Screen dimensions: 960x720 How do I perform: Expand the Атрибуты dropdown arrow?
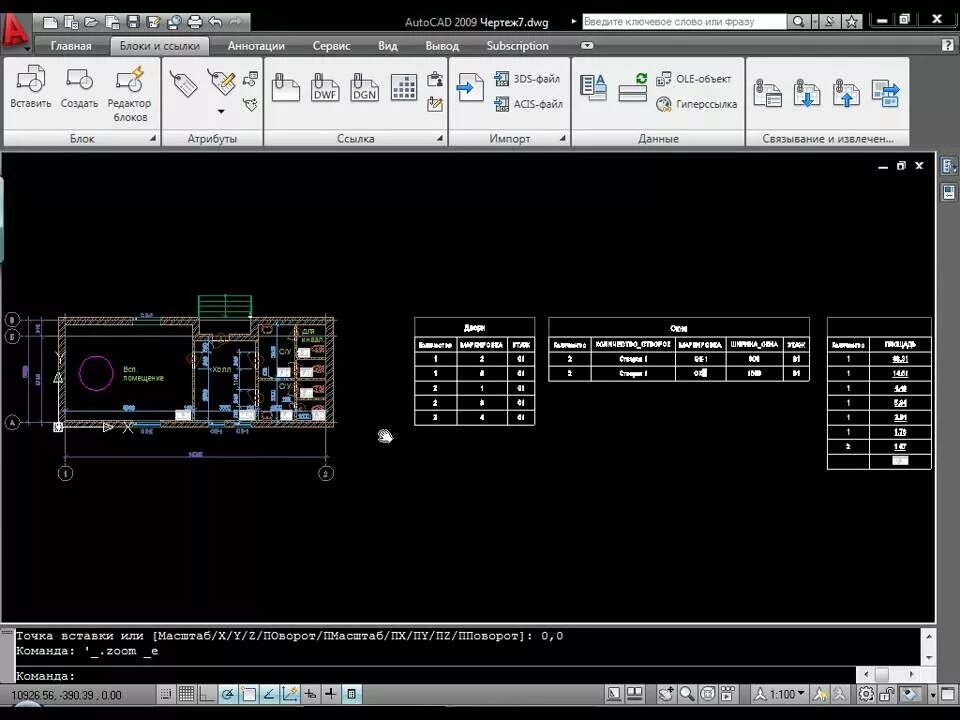pyautogui.click(x=221, y=111)
